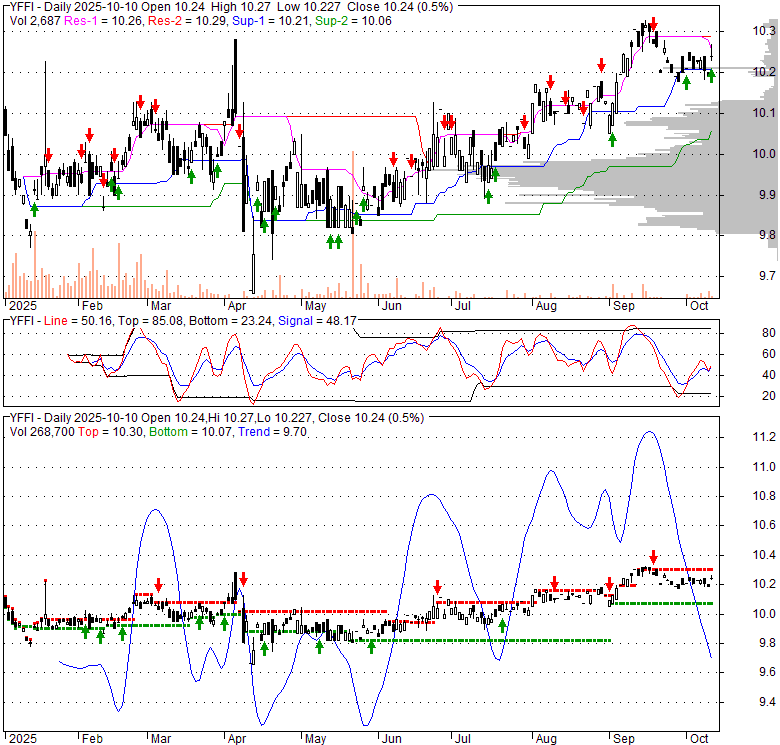Click the 'Apr' month label under the bottom chart
The image size is (780, 745).
coord(237,739)
